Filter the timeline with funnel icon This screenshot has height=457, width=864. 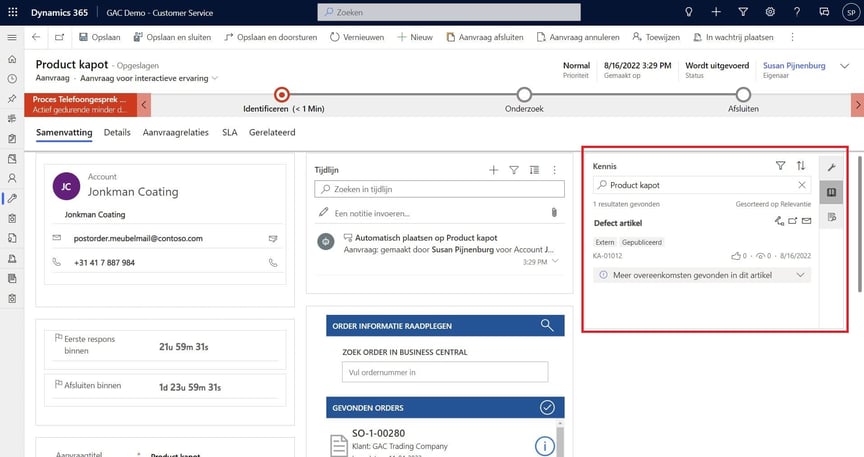pos(514,170)
